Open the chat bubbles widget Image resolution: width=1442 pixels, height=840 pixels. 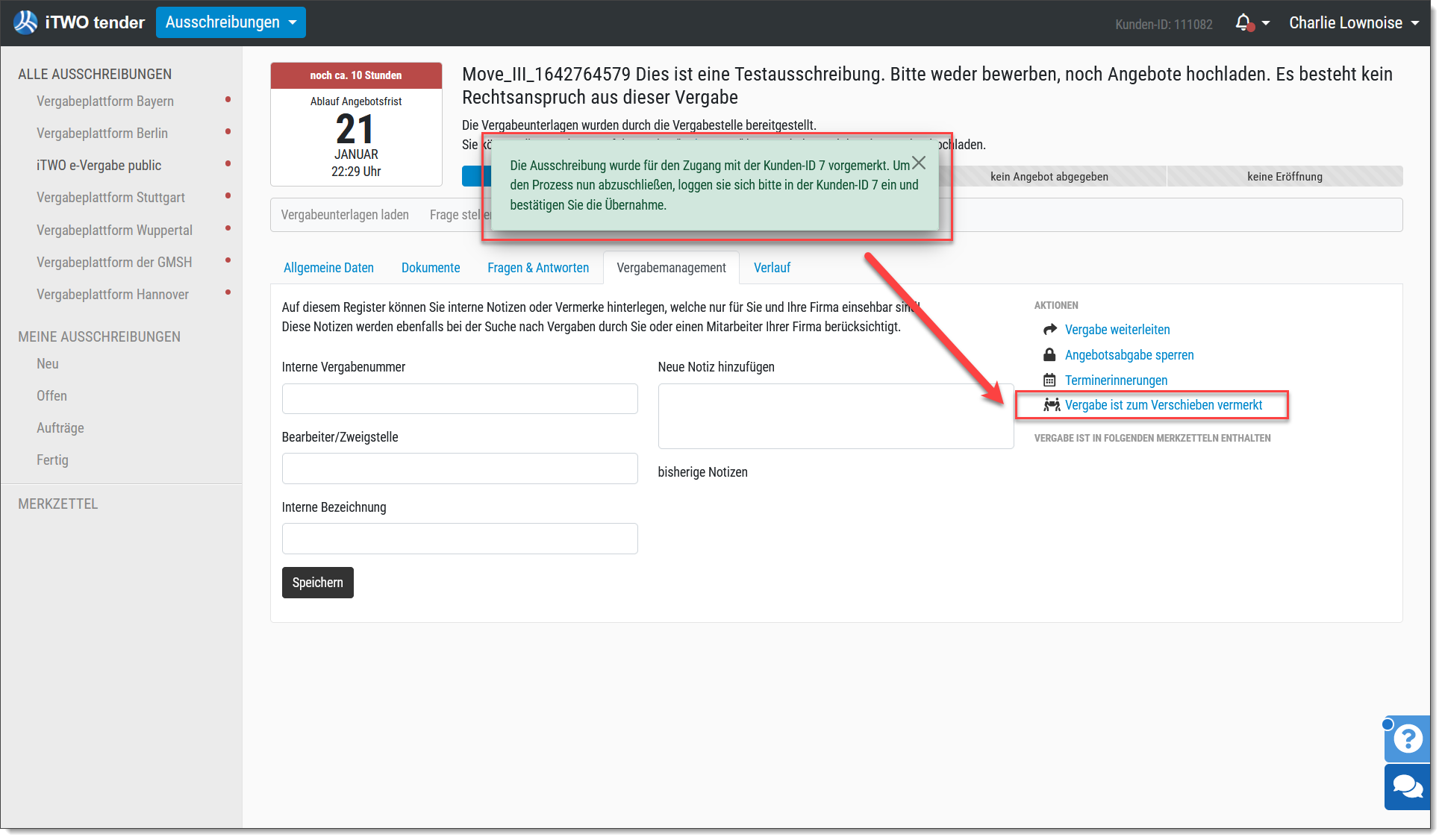coord(1408,787)
